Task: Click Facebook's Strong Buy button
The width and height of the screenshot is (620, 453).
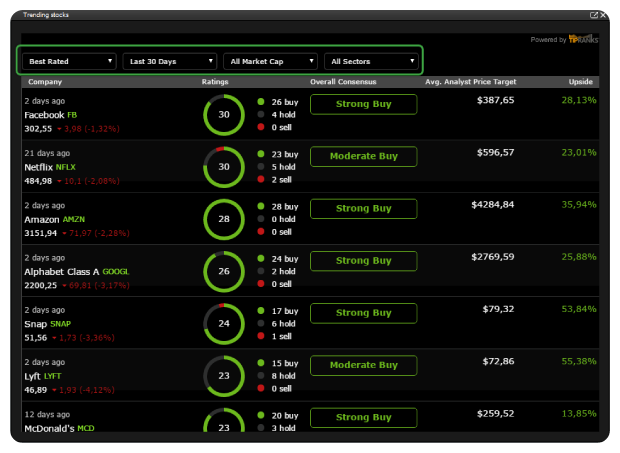Action: (x=363, y=104)
